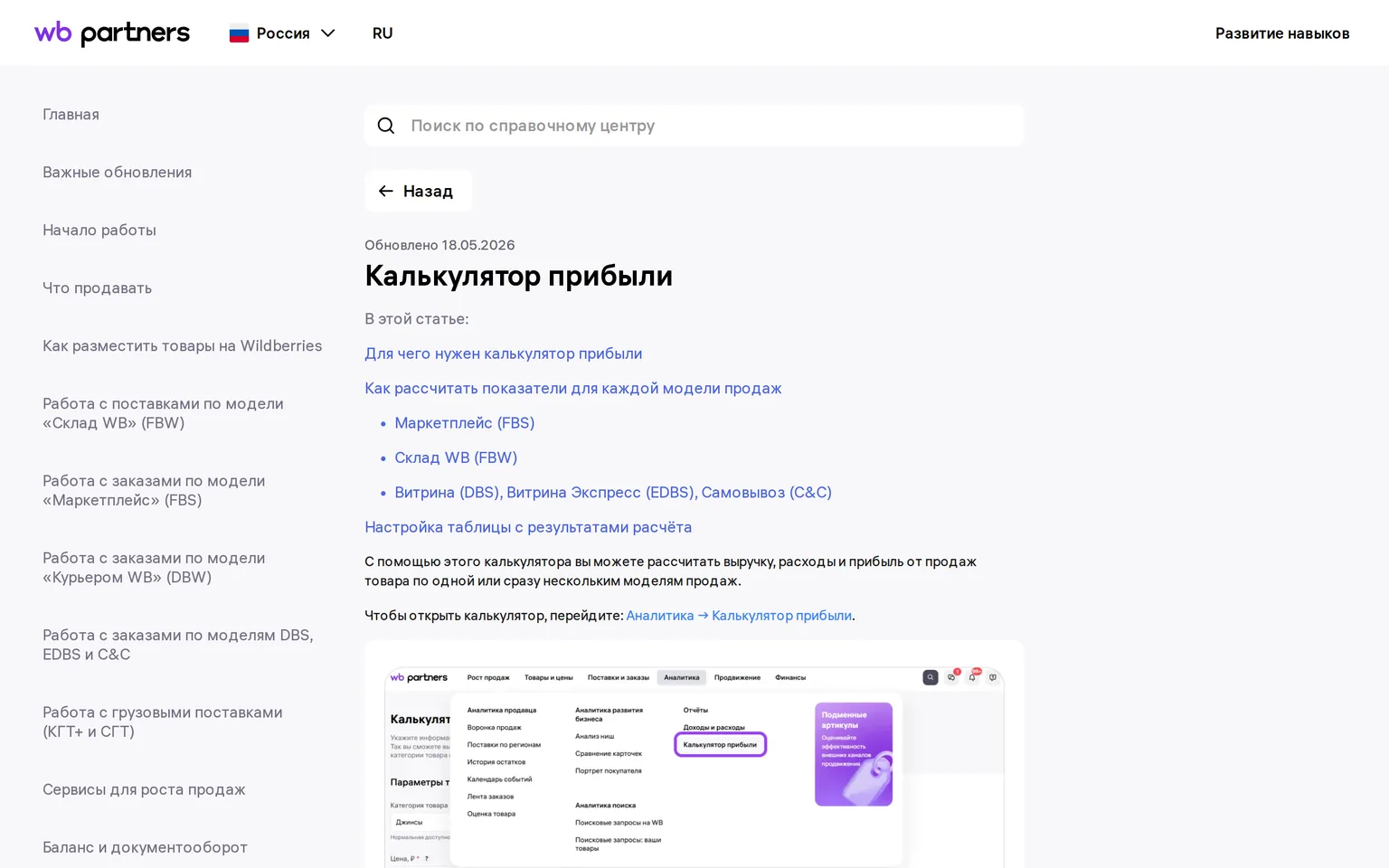Go back with the Назад button
Viewport: 1389px width, 868px height.
coord(418,191)
